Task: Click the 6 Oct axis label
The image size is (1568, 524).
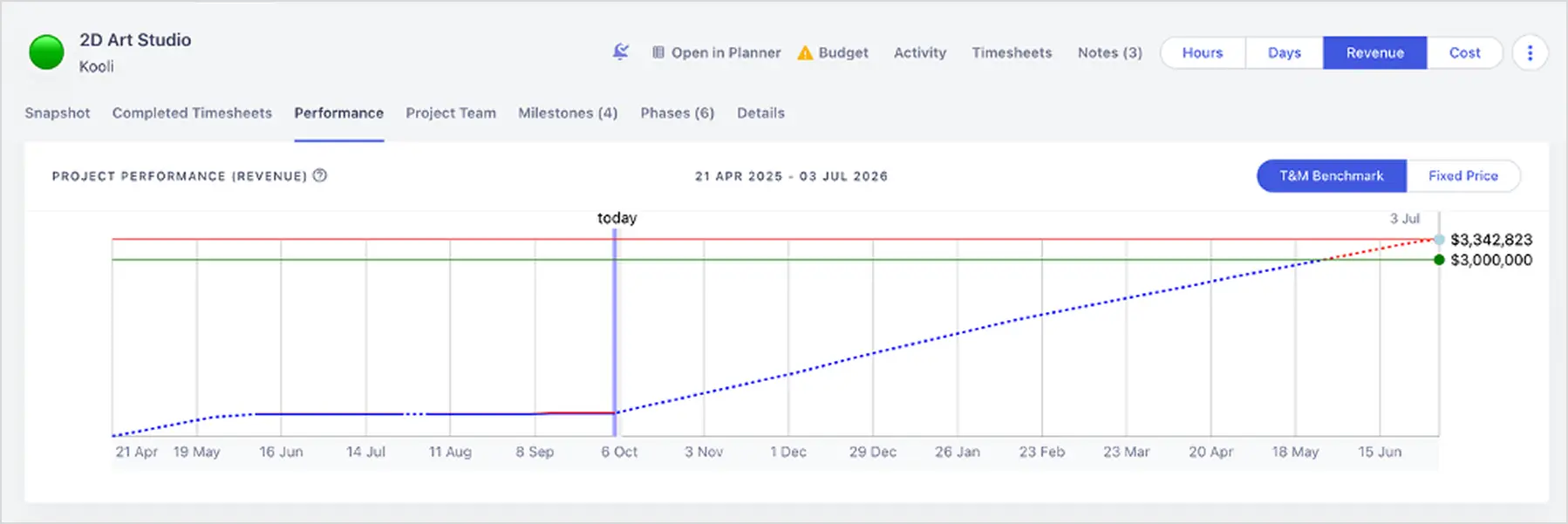Action: (x=619, y=452)
